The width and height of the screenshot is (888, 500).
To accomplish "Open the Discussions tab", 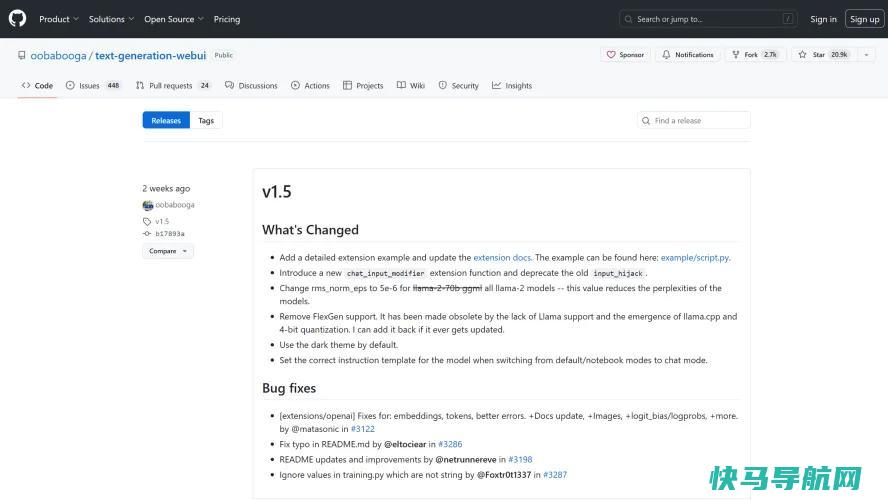I will (x=251, y=86).
